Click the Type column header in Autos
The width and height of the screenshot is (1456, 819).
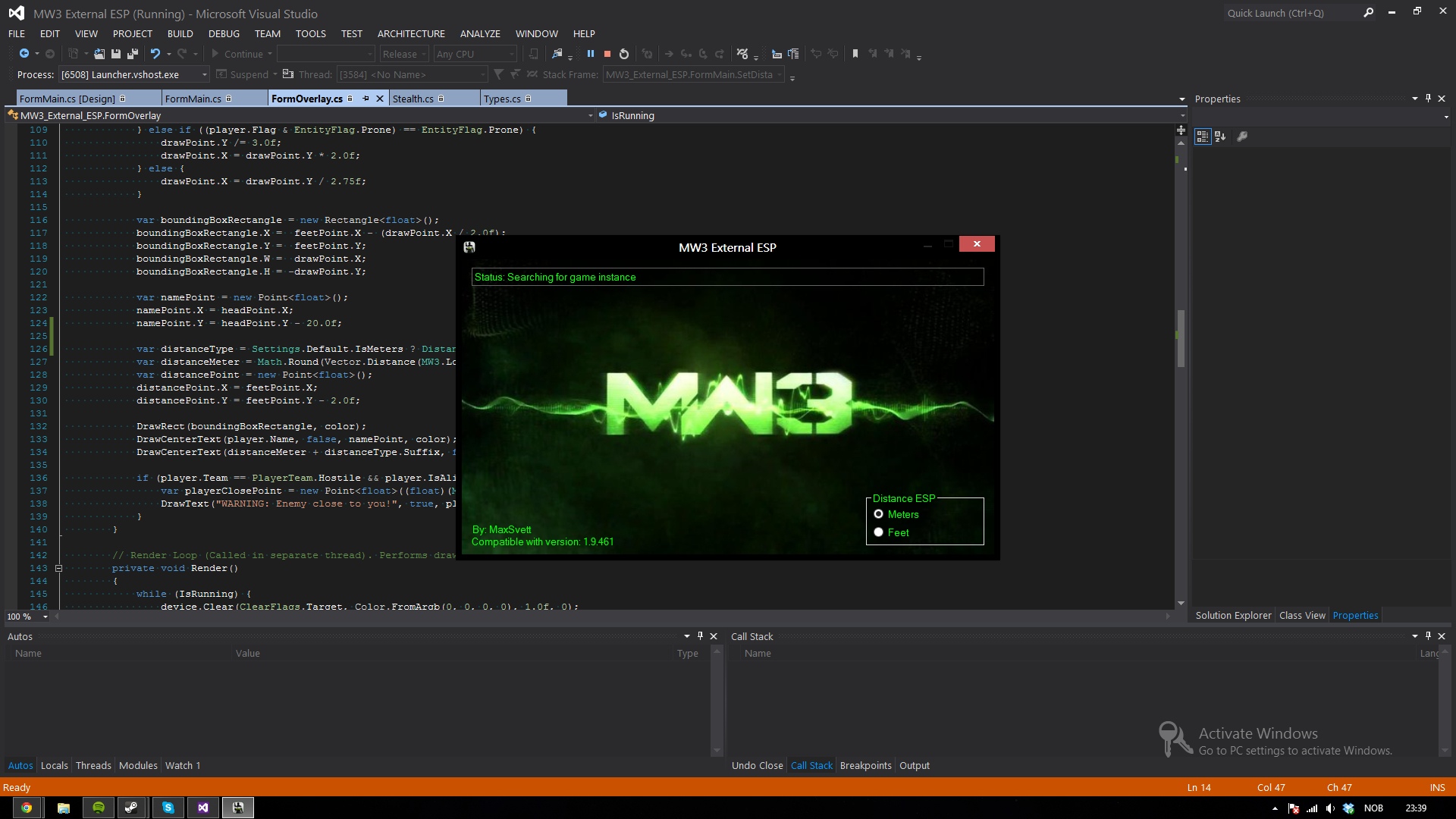coord(687,653)
